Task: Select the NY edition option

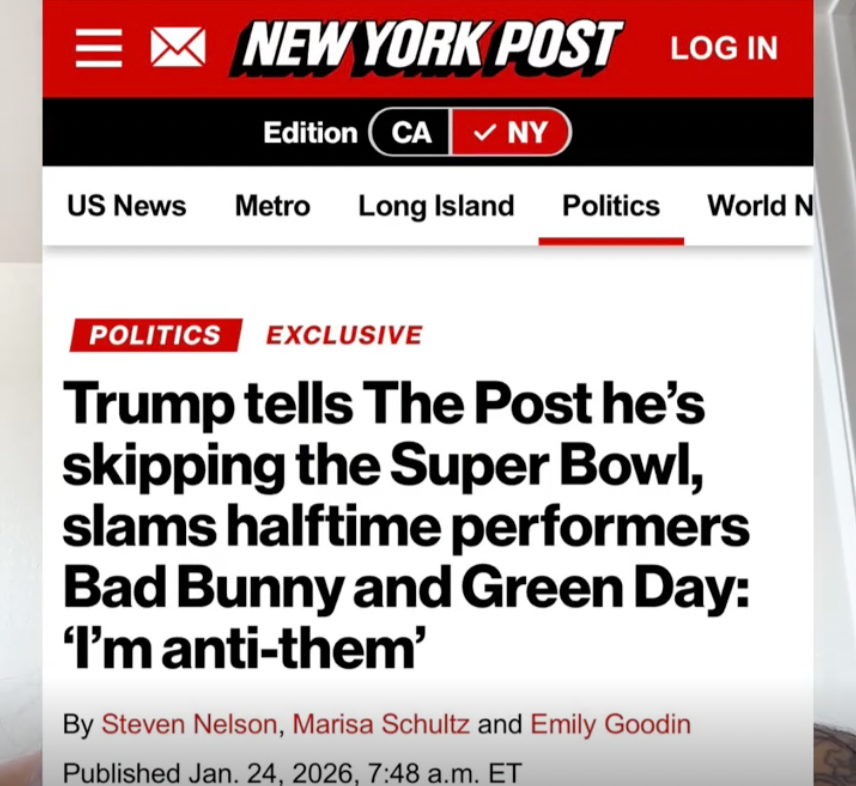Action: pyautogui.click(x=512, y=132)
